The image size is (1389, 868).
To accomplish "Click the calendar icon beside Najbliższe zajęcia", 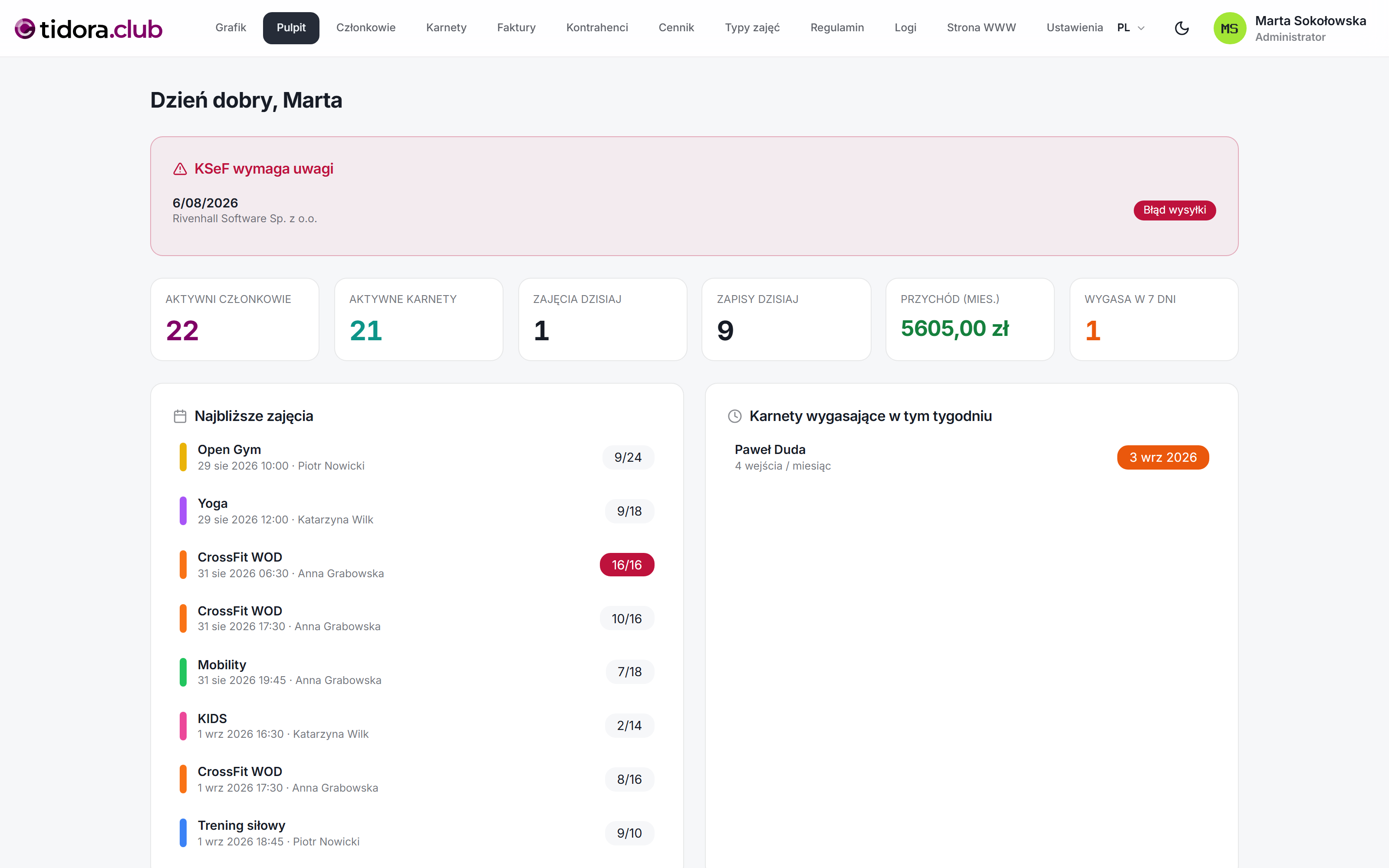I will [180, 416].
